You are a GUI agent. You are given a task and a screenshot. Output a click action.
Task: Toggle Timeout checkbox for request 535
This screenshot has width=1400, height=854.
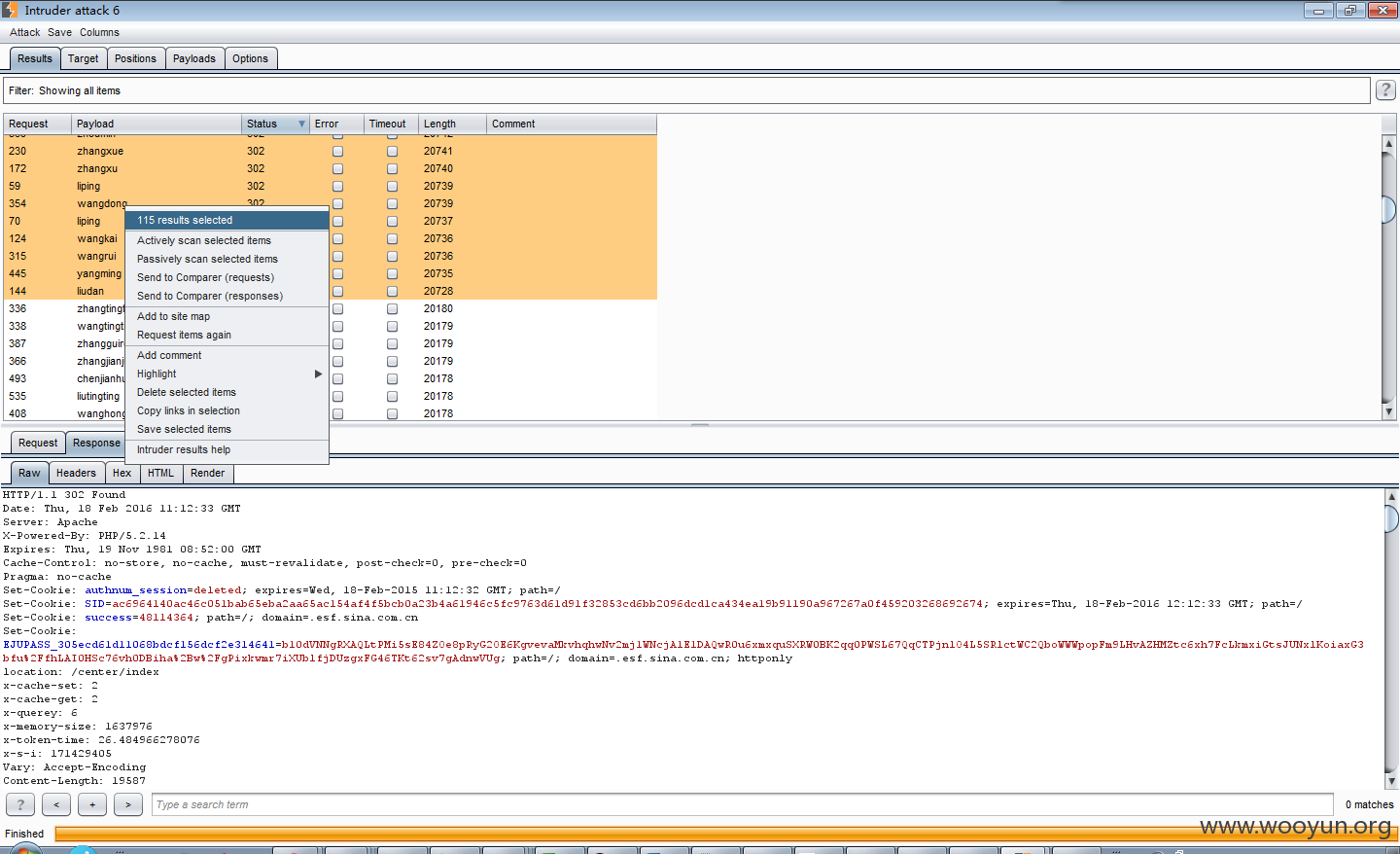click(x=392, y=396)
